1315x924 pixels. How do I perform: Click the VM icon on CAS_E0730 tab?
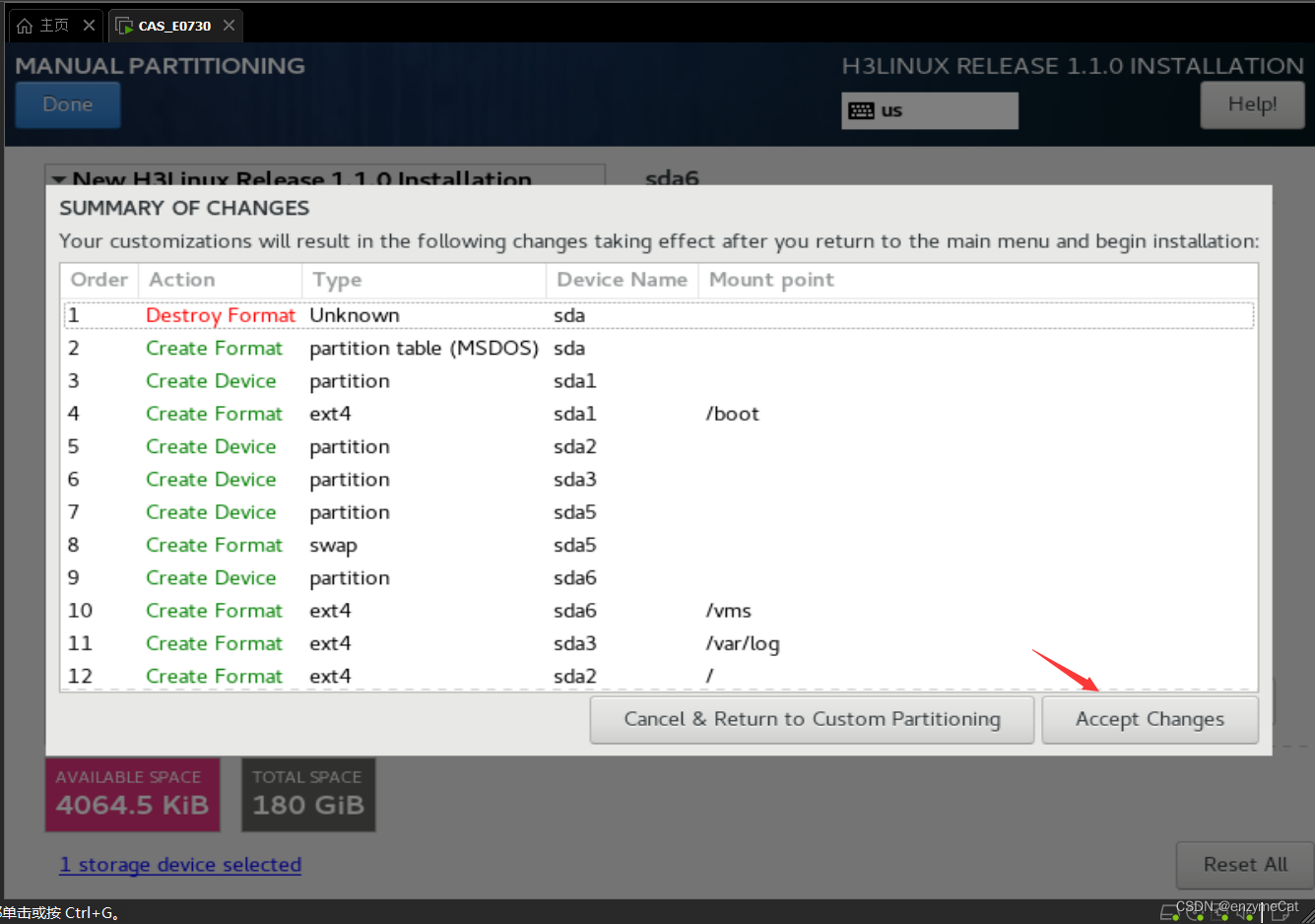(x=124, y=26)
